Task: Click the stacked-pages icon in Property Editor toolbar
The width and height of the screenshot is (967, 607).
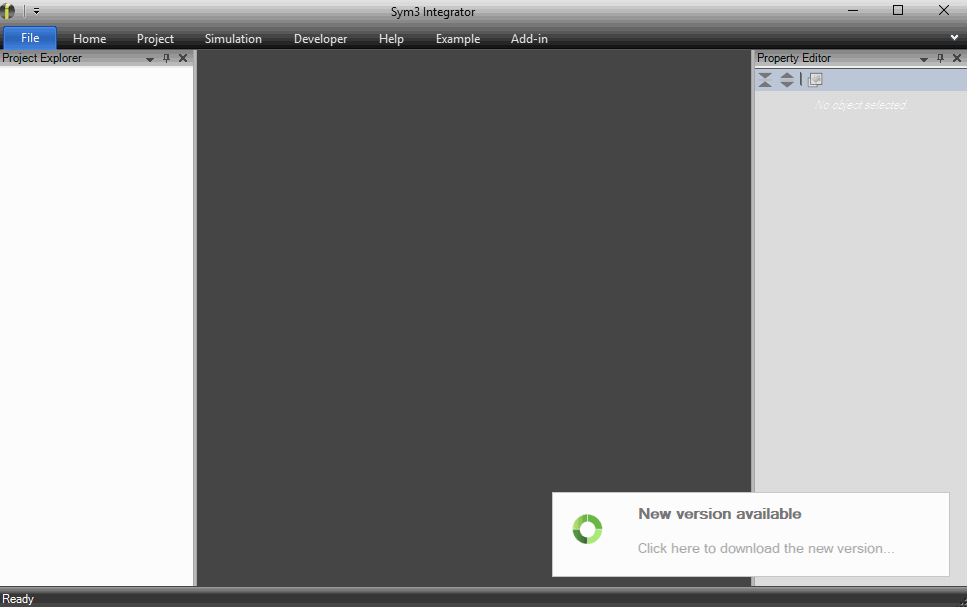Action: [x=815, y=80]
